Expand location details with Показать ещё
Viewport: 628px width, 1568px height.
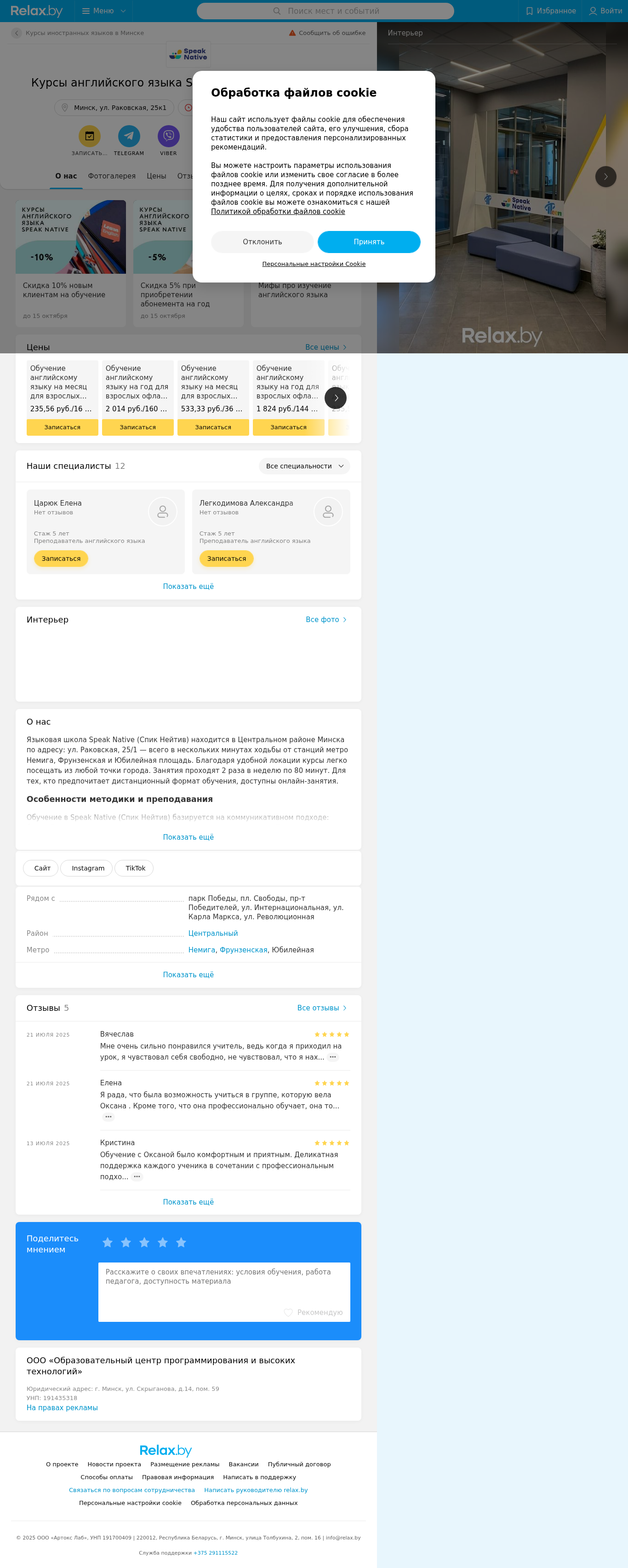point(188,975)
